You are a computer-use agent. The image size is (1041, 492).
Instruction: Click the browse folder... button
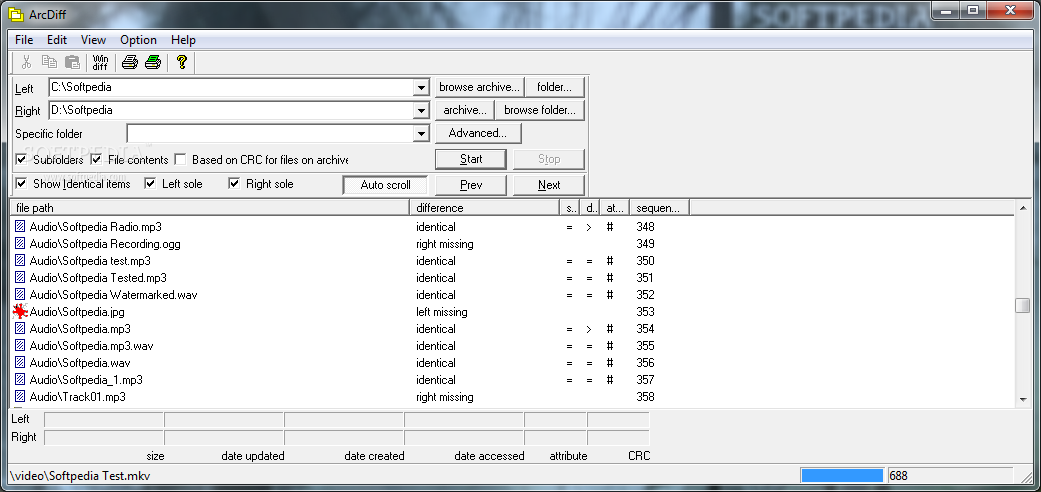[540, 110]
